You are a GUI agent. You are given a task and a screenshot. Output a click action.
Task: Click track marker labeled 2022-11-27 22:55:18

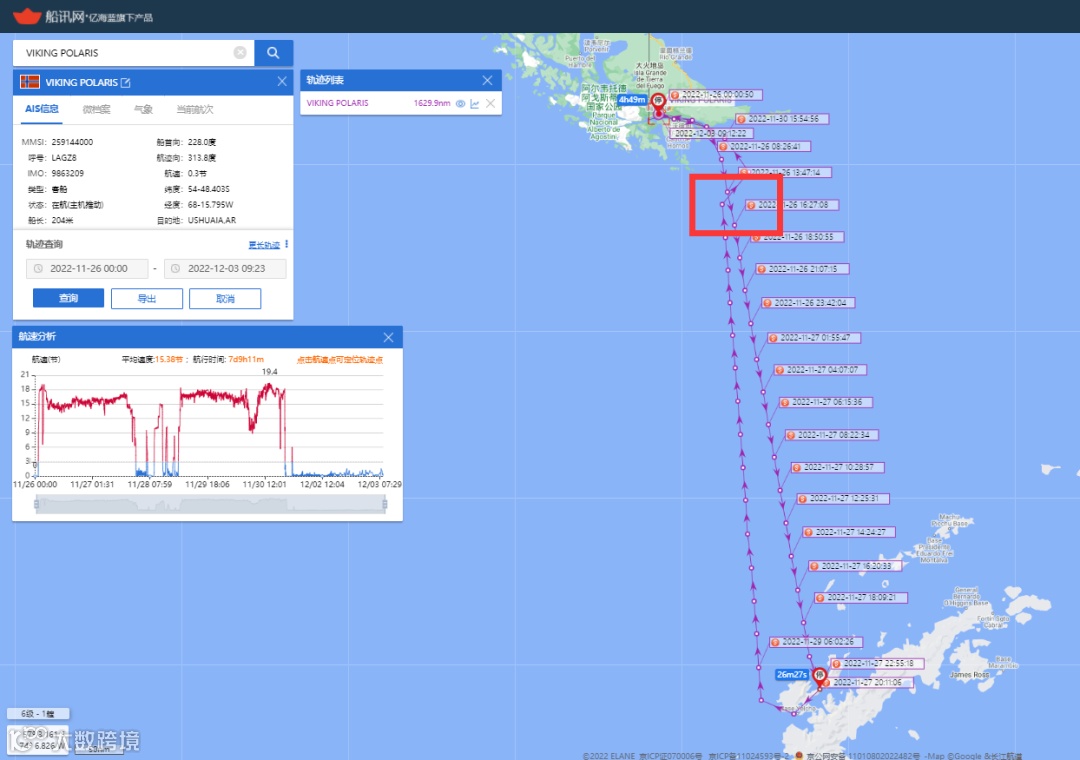click(877, 664)
